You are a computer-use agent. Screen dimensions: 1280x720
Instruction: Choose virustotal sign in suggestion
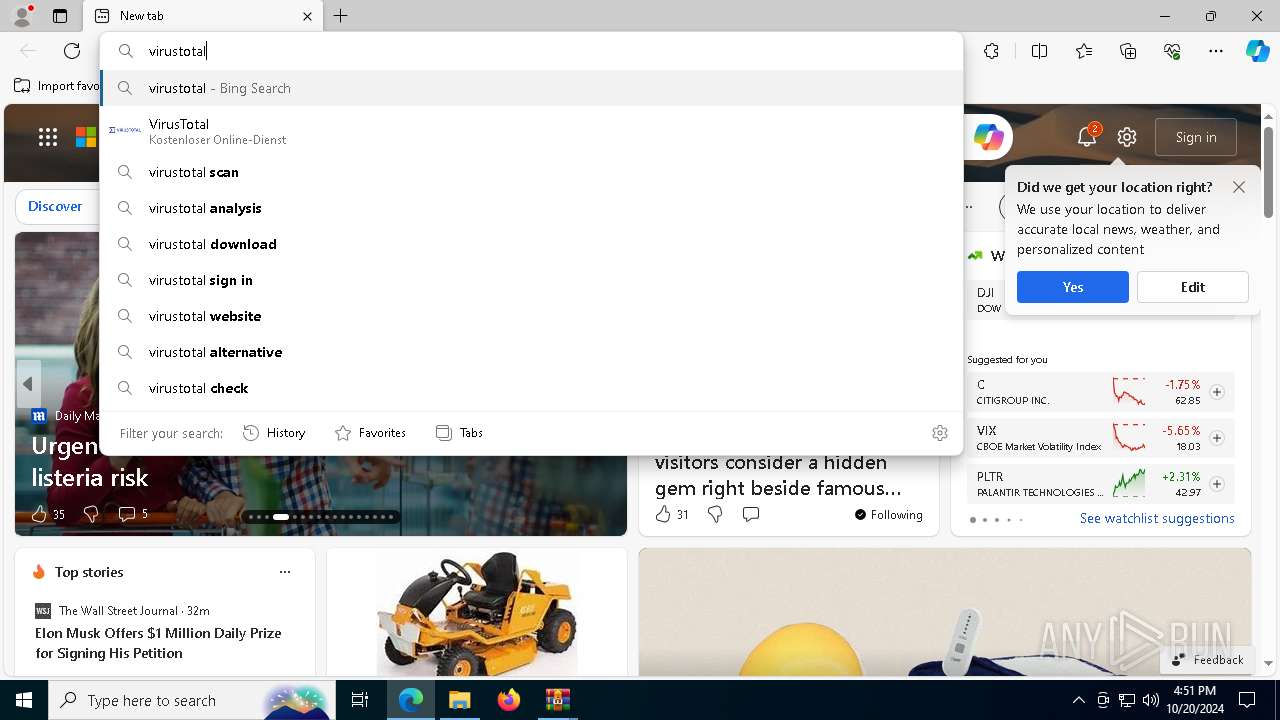click(532, 280)
